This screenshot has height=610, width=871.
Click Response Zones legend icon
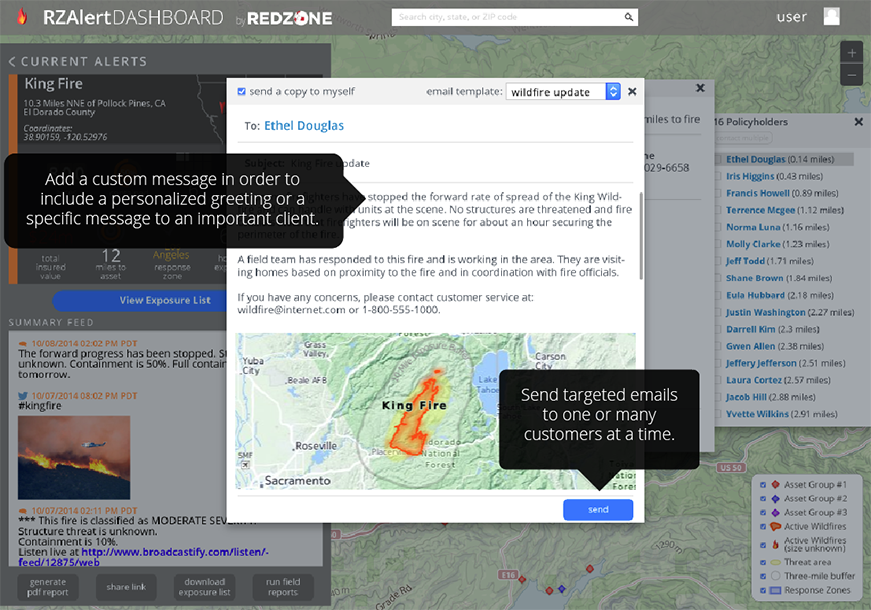point(775,590)
